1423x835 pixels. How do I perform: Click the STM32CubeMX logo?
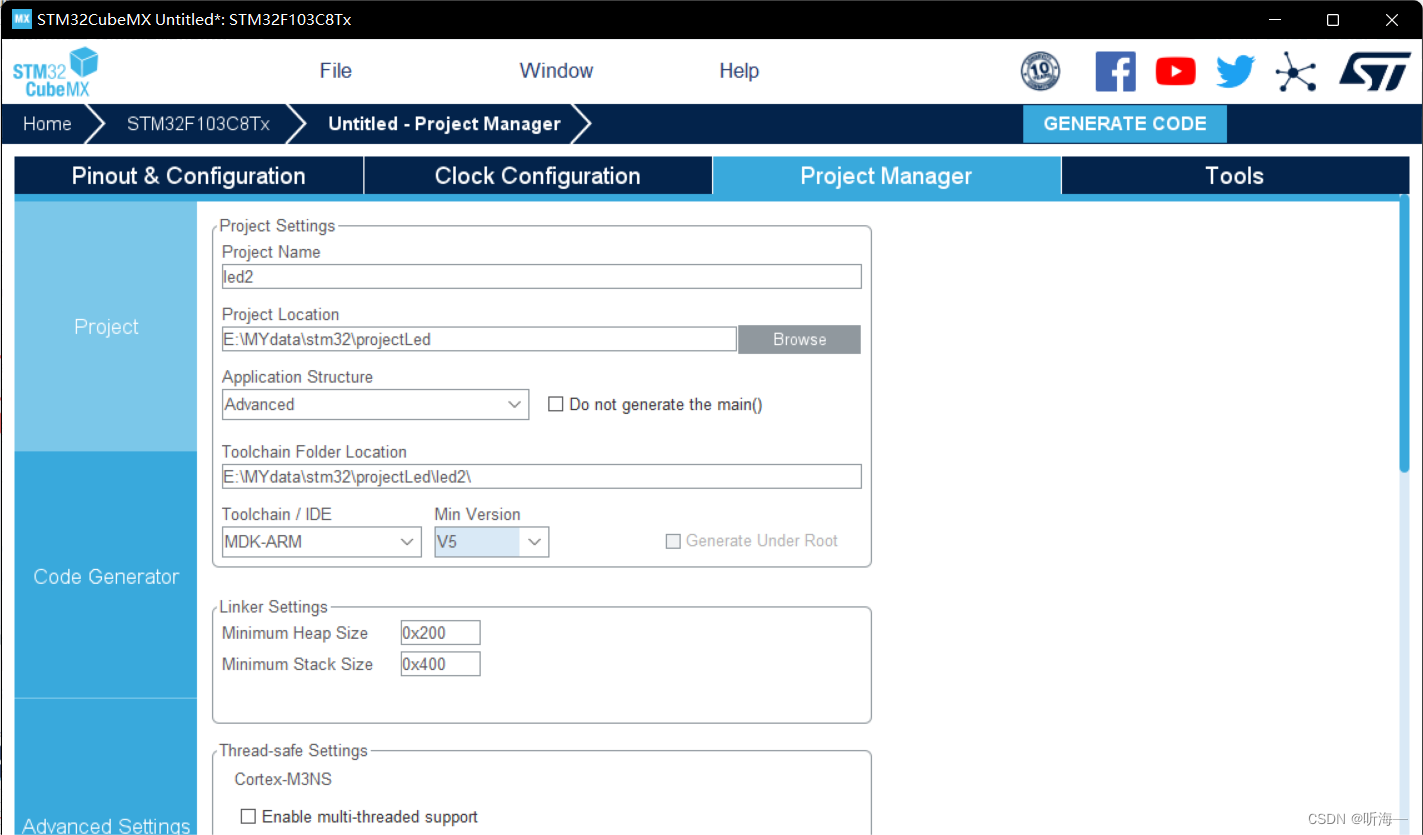click(x=55, y=71)
